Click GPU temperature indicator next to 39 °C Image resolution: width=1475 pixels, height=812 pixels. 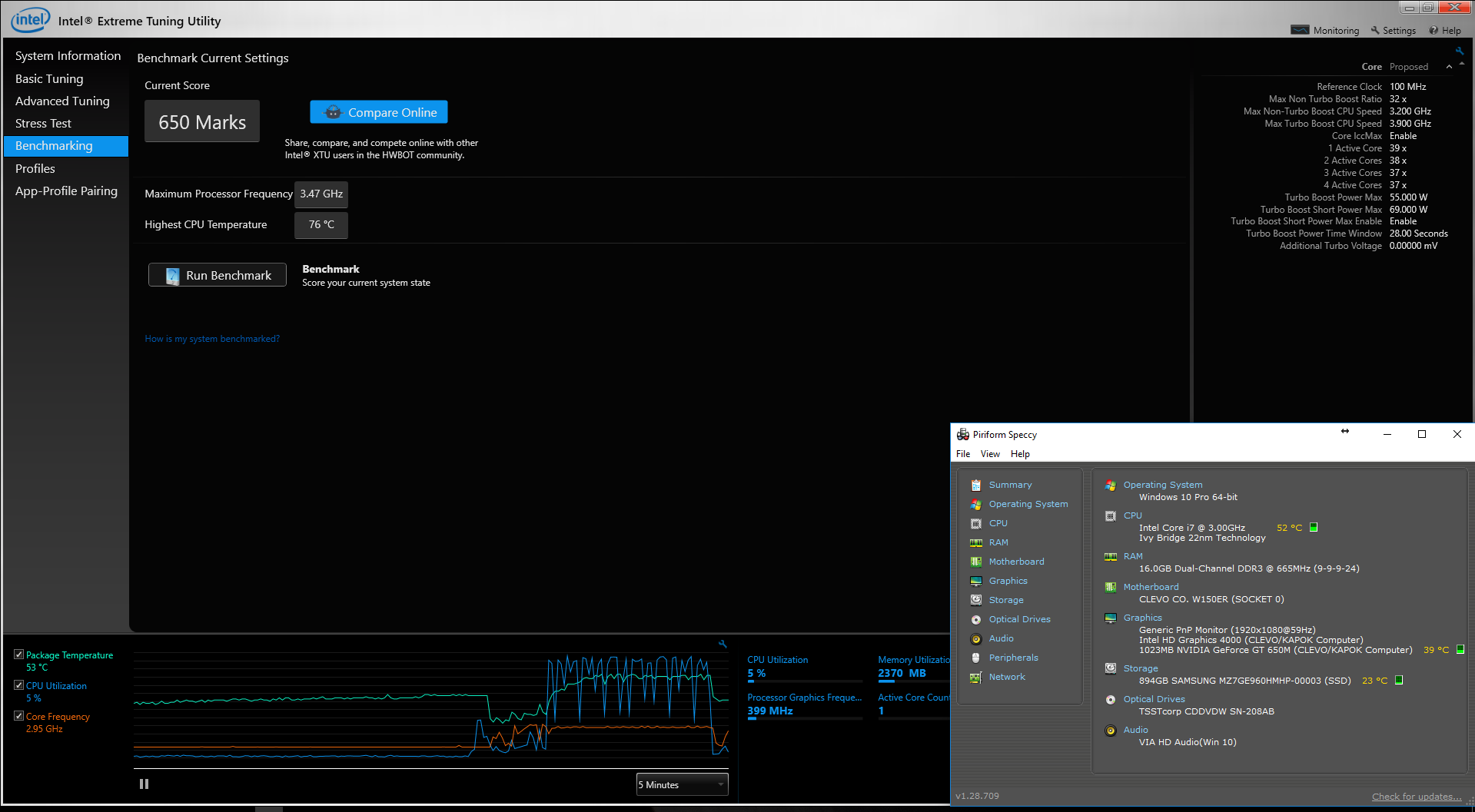pos(1460,649)
